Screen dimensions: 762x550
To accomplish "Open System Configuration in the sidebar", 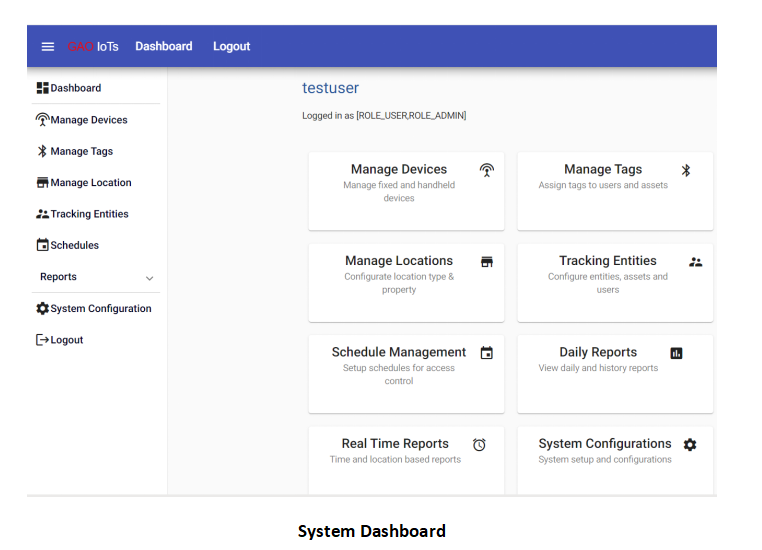I will pos(100,309).
